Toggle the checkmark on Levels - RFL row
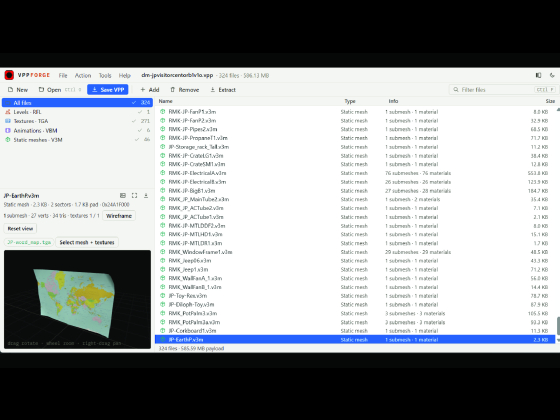This screenshot has height=420, width=560. click(x=140, y=112)
